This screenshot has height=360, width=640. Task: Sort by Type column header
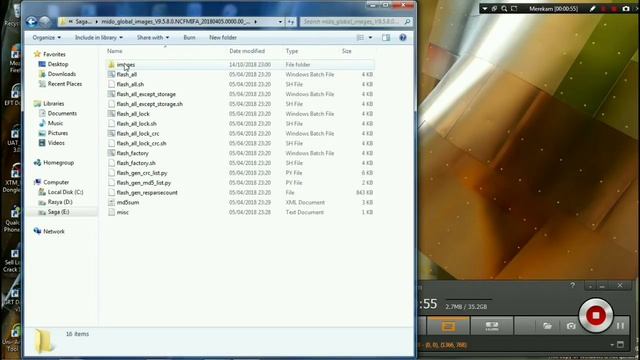pyautogui.click(x=292, y=51)
